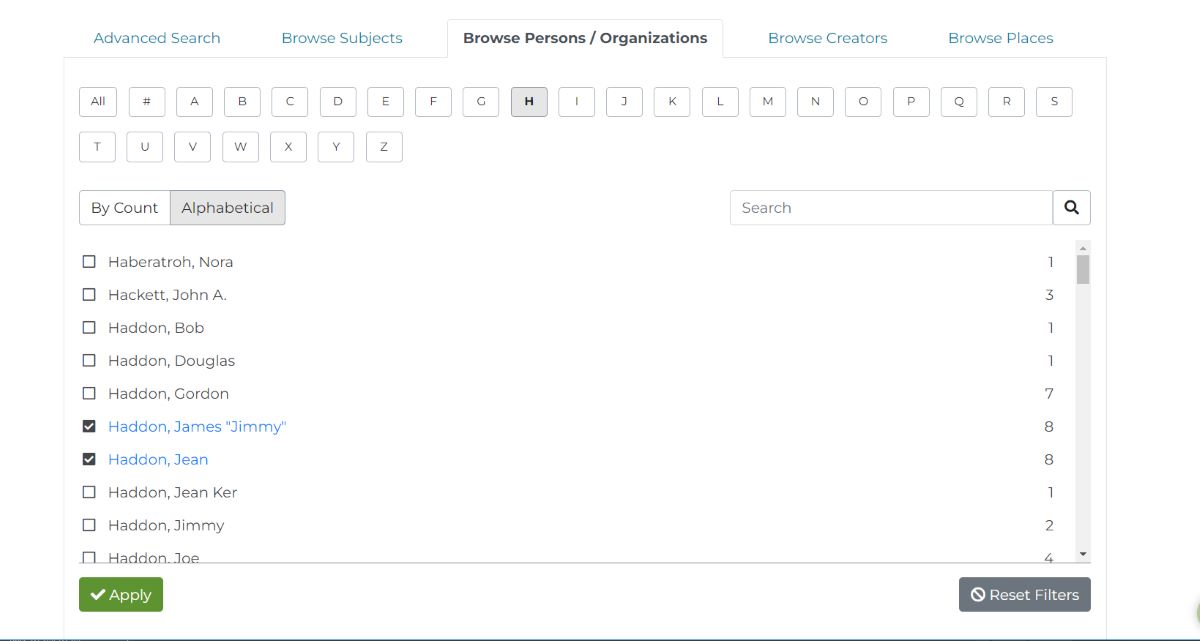Filter names by letter R

1006,101
